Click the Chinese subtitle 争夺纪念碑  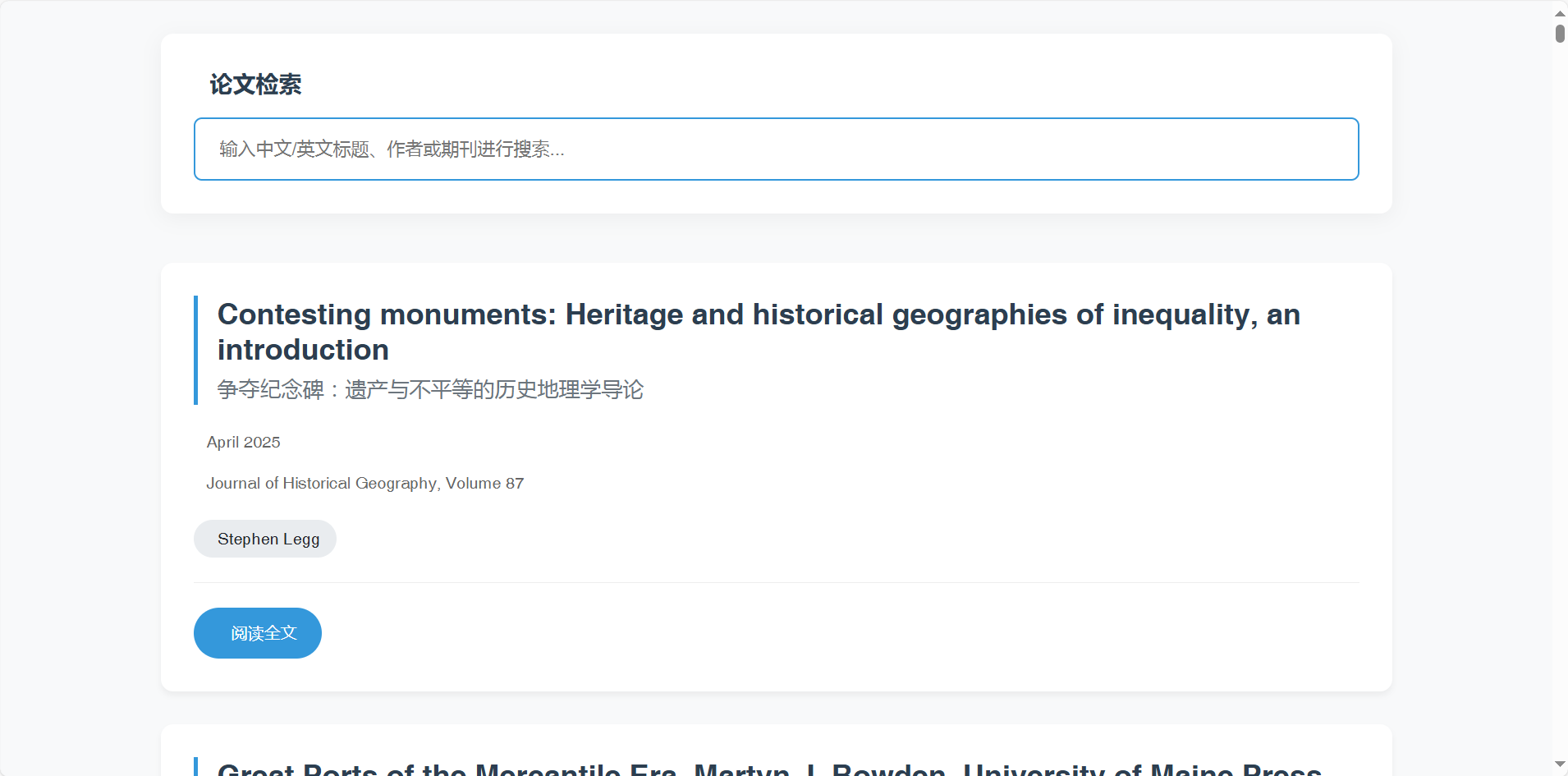point(430,389)
